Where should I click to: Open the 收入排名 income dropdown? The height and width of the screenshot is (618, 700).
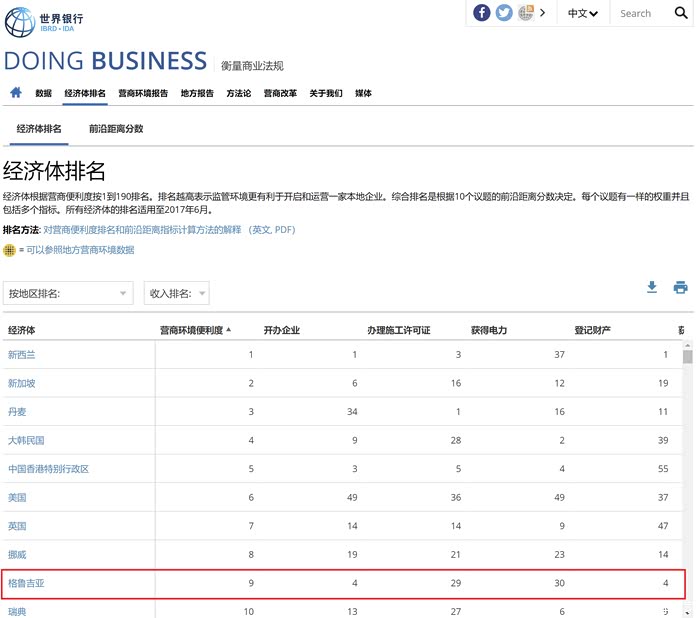(176, 293)
